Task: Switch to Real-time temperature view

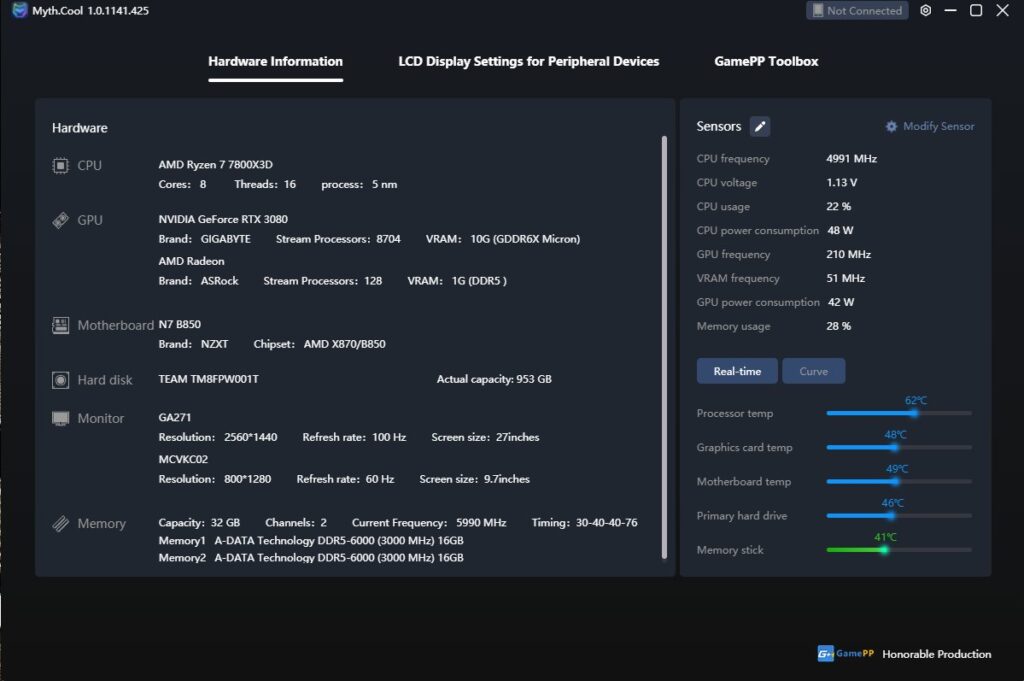Action: tap(737, 371)
